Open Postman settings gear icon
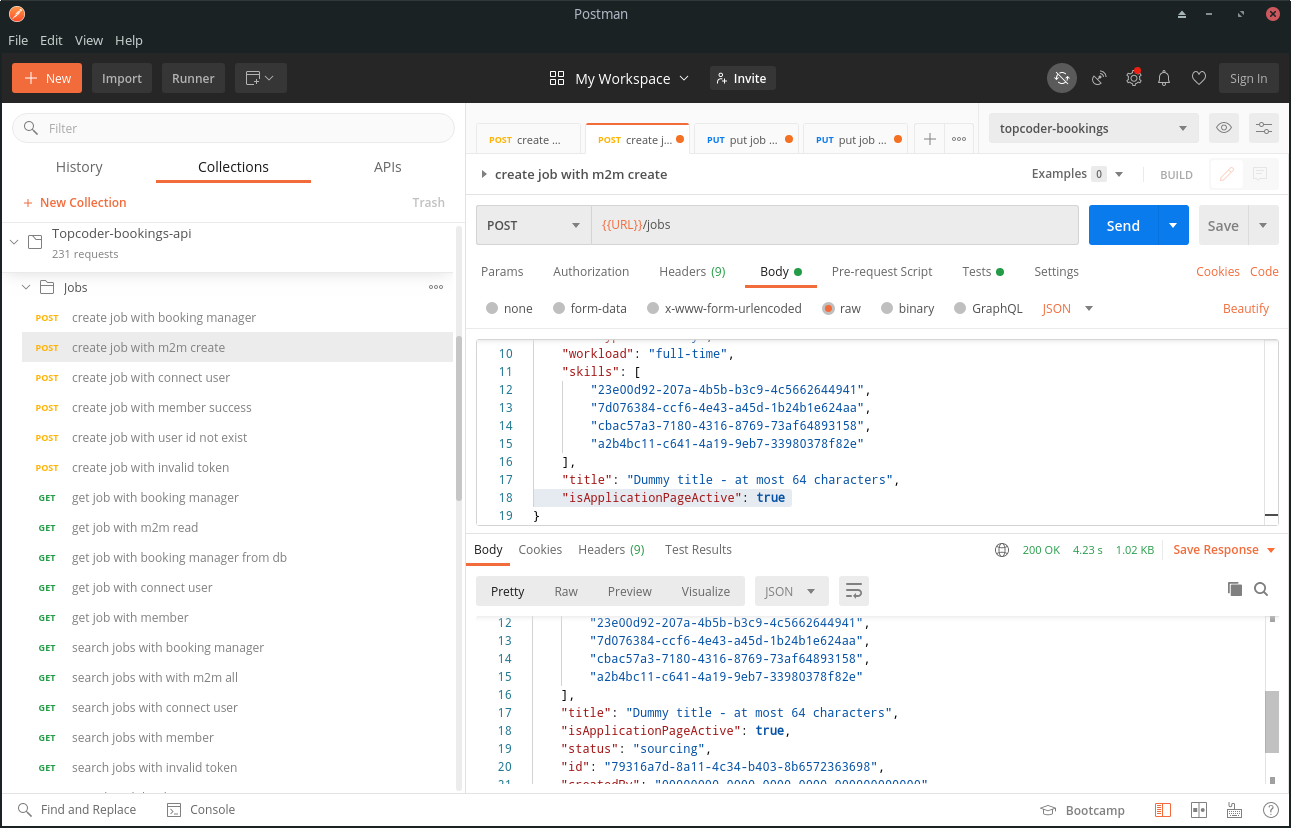 tap(1133, 78)
